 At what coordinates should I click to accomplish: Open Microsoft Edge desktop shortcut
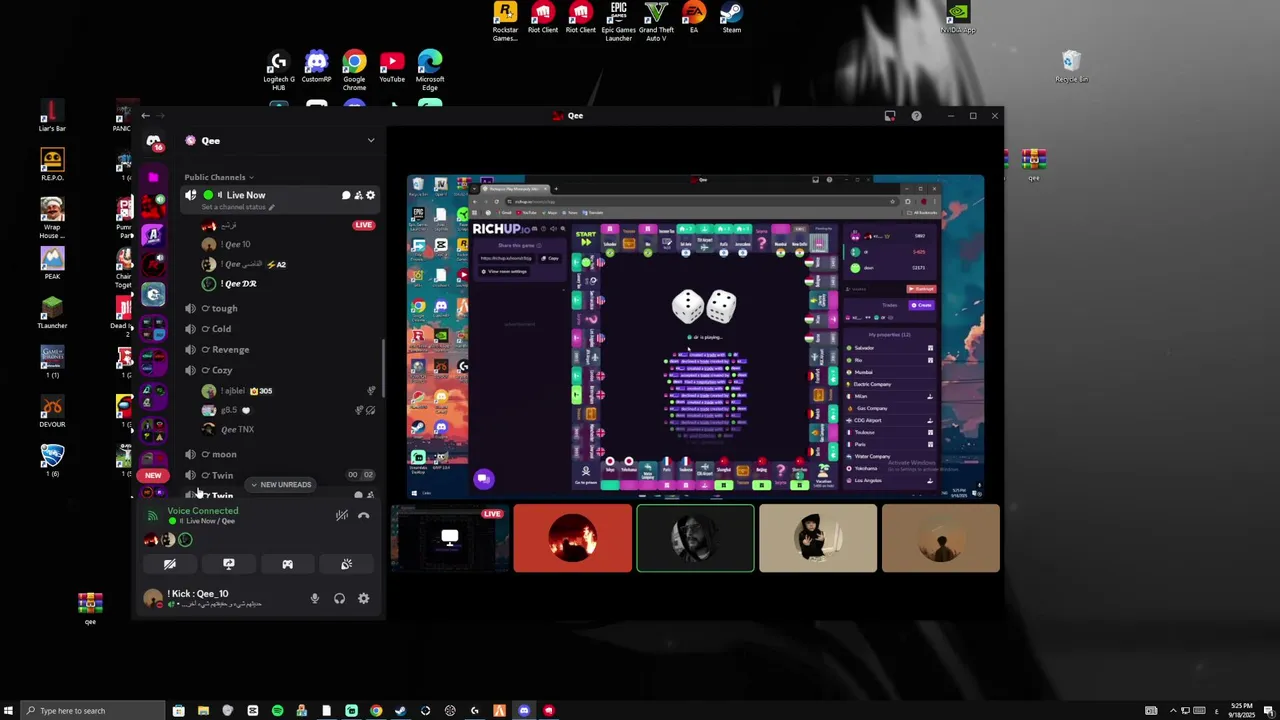[430, 71]
